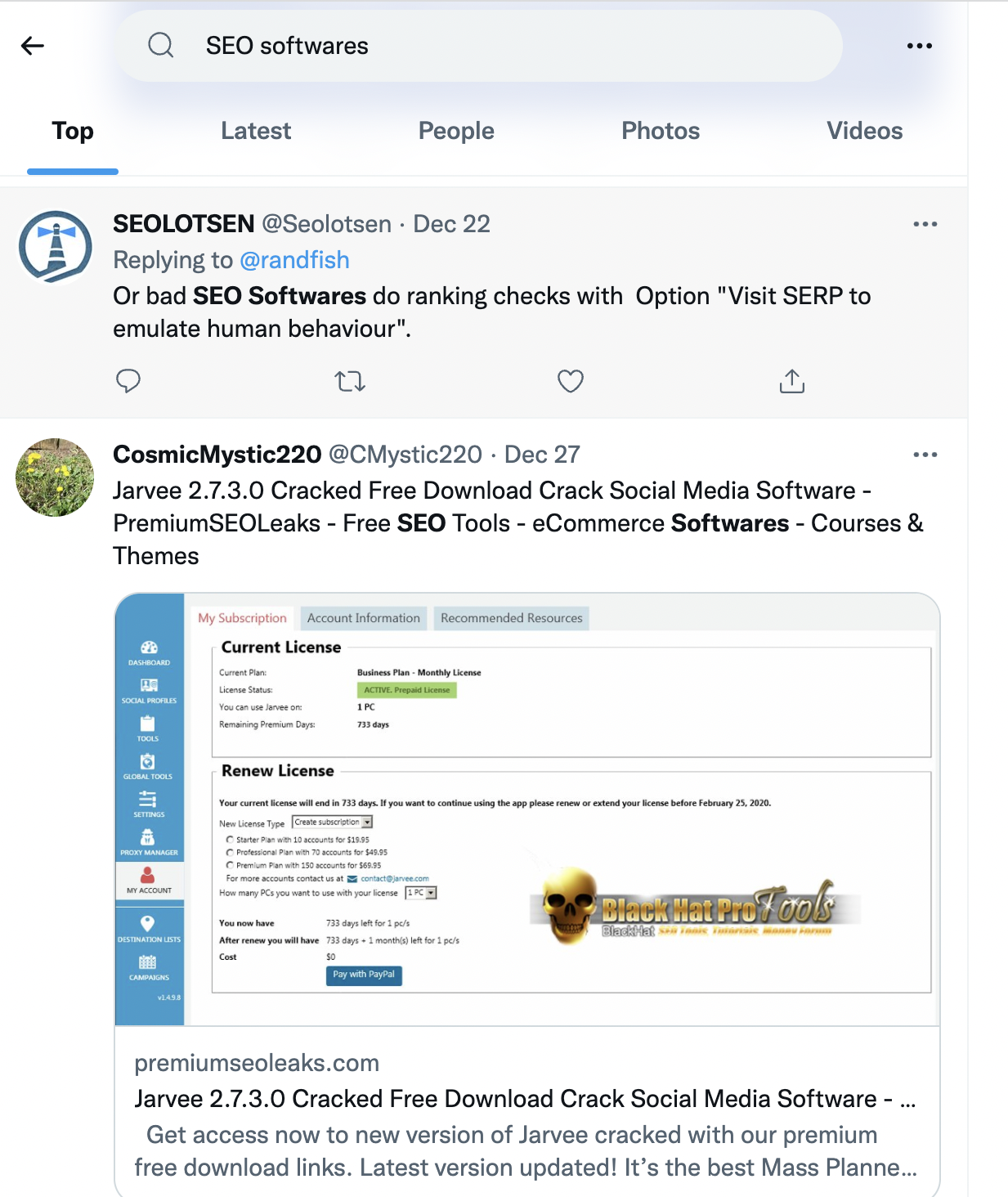Open the Jarvee license screenshot card image
Image resolution: width=1008 pixels, height=1197 pixels.
(527, 809)
